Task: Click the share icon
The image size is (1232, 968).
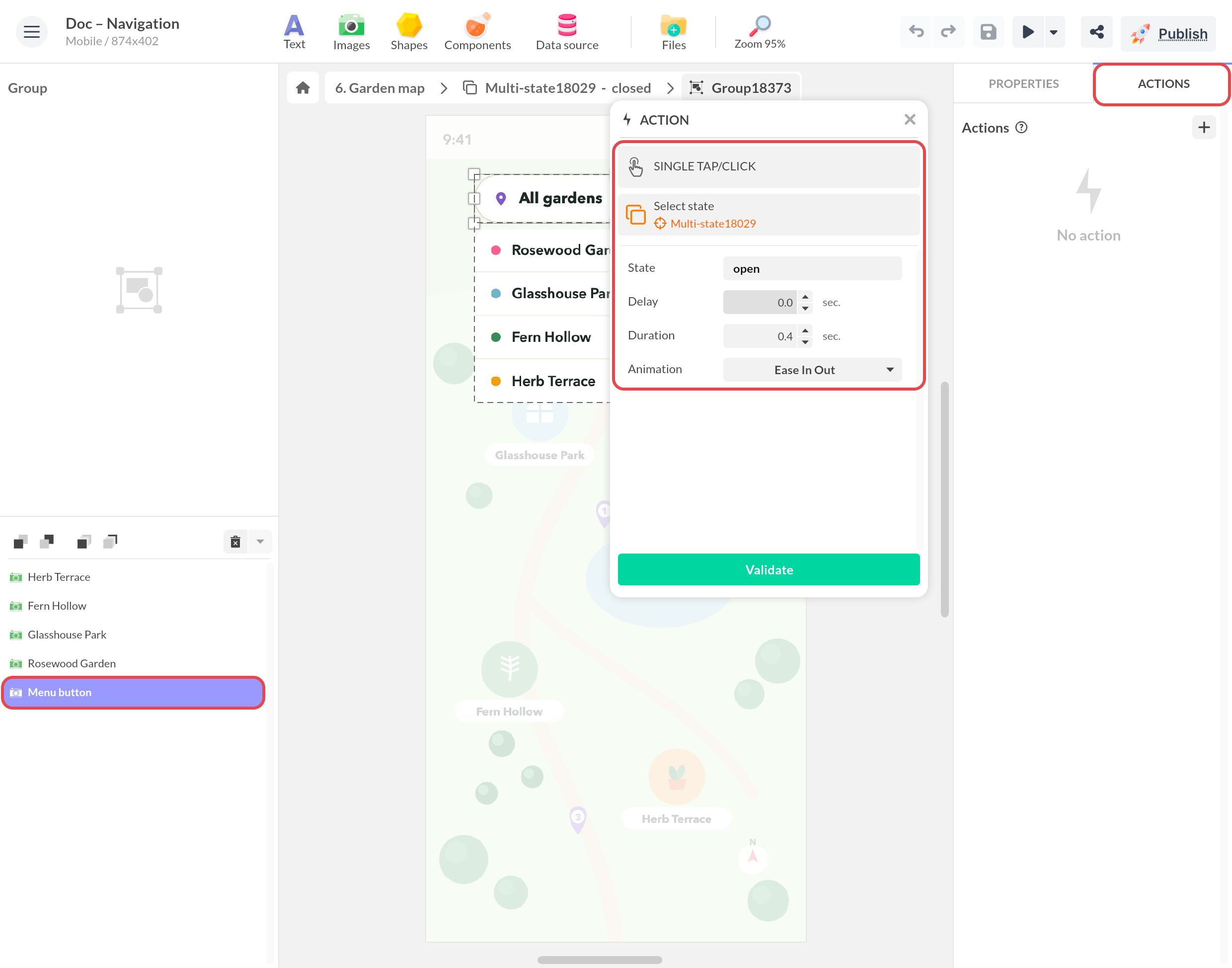Action: [1096, 32]
